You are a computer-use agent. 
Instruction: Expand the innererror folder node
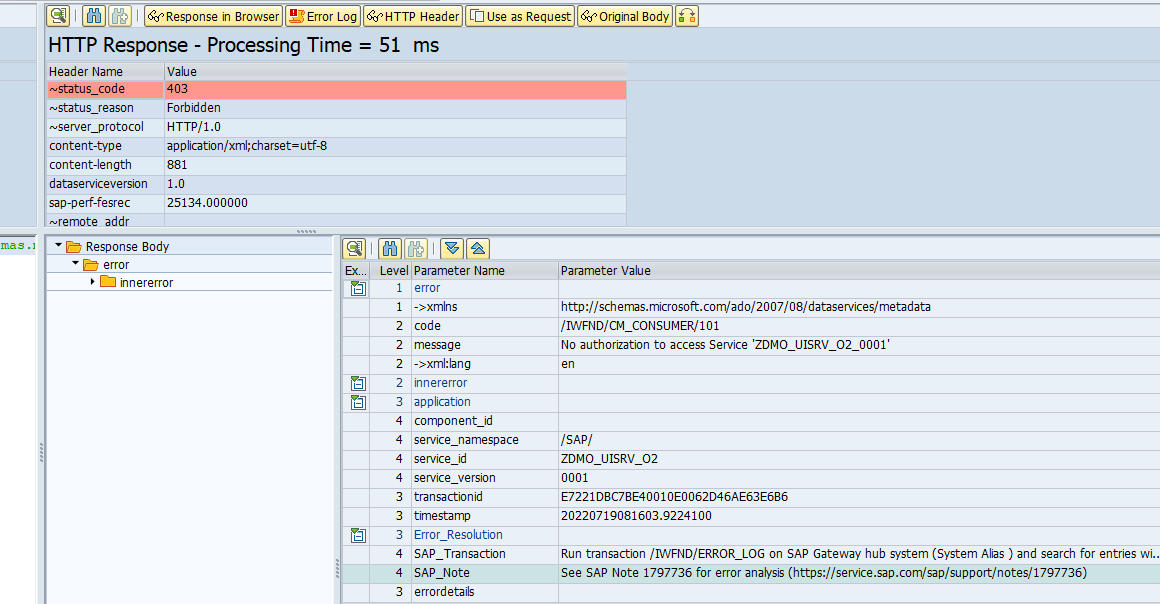click(93, 283)
